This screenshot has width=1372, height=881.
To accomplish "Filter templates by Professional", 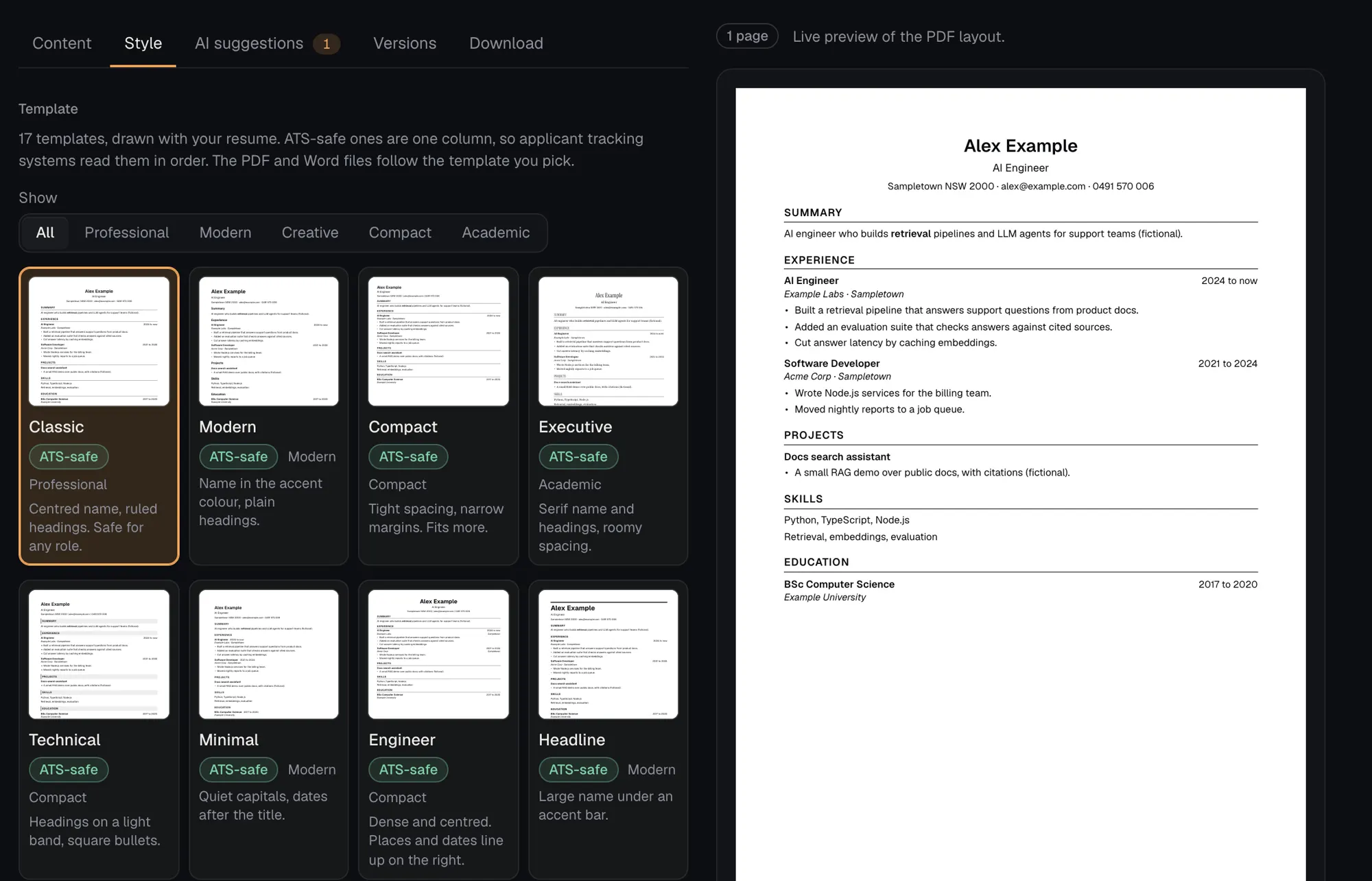I will 127,233.
